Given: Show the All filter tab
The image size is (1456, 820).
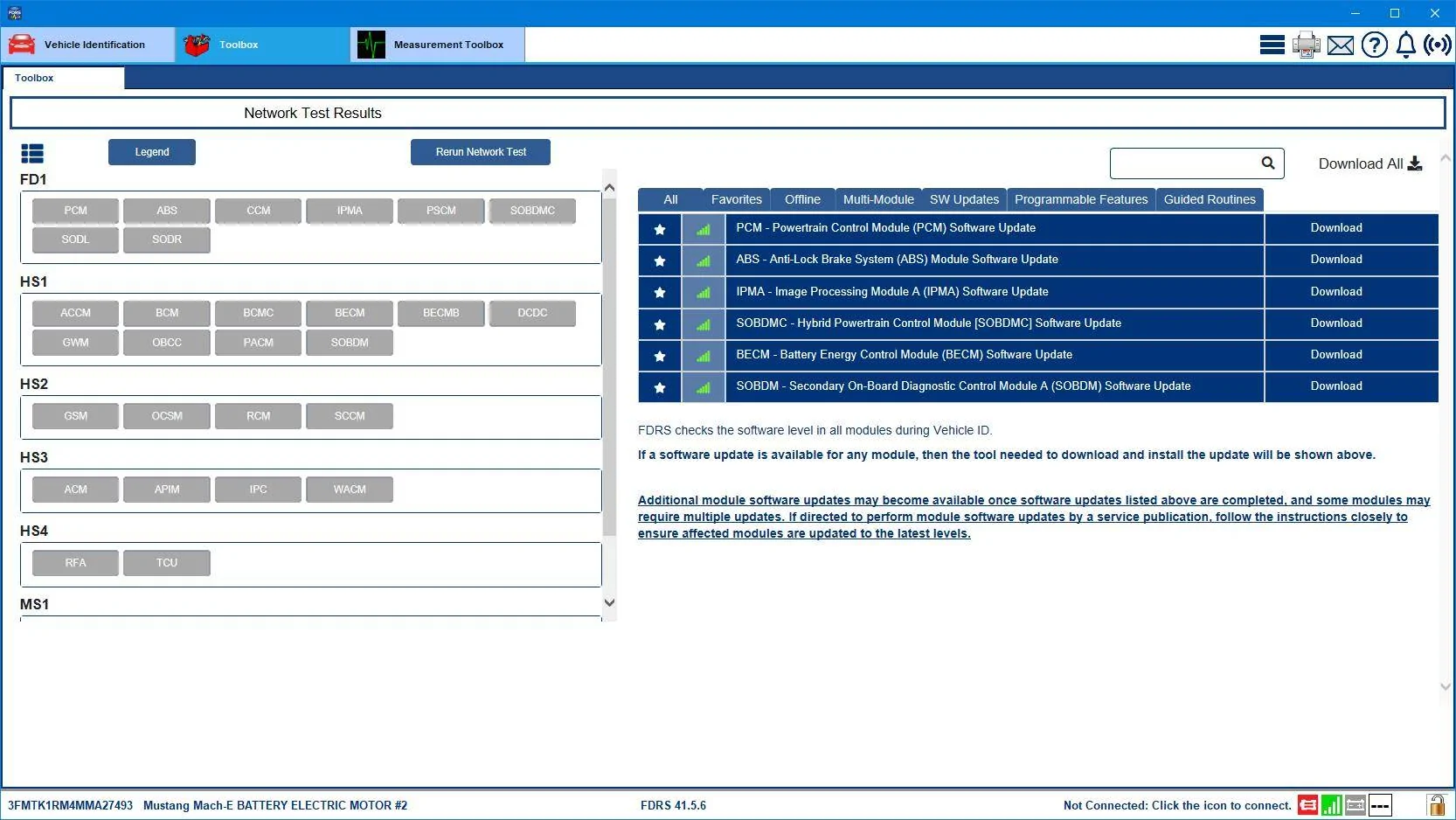Looking at the screenshot, I should [x=670, y=199].
